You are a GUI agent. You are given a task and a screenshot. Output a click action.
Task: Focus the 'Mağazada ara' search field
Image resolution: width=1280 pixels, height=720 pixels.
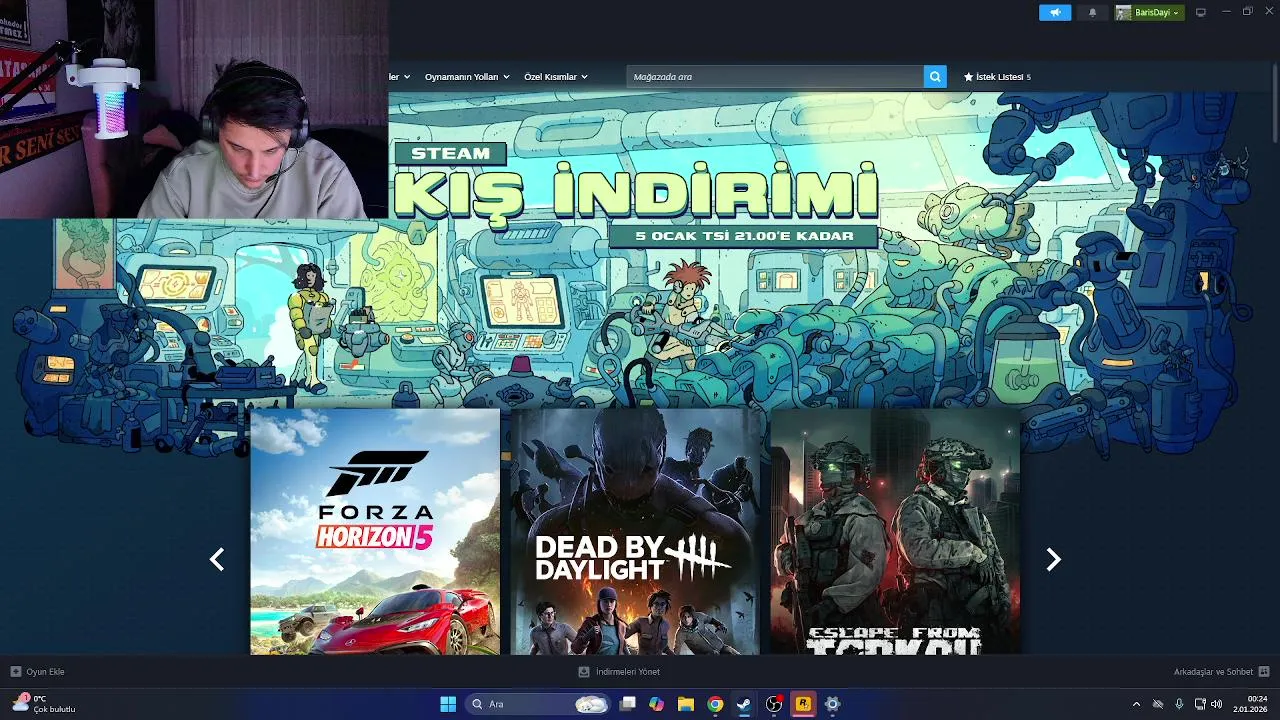pos(775,77)
